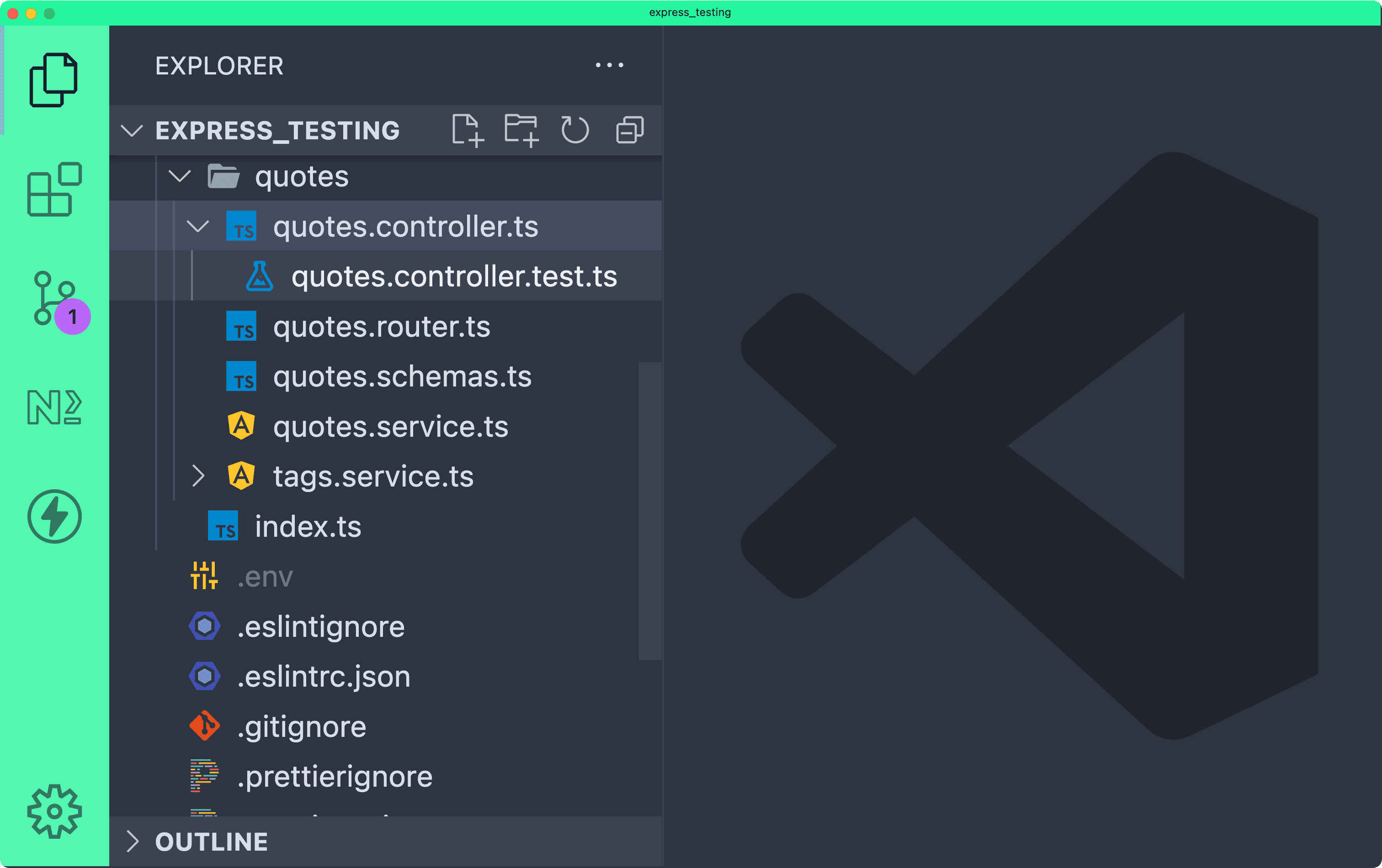Collapse the EXPRESS_TESTING section header
The width and height of the screenshot is (1382, 868).
click(x=132, y=130)
